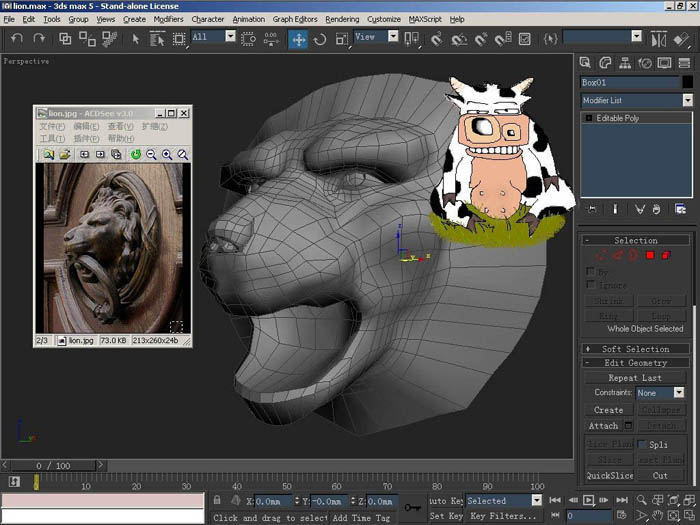Click the object color swatch beside Box01
This screenshot has height=525, width=700.
click(688, 82)
